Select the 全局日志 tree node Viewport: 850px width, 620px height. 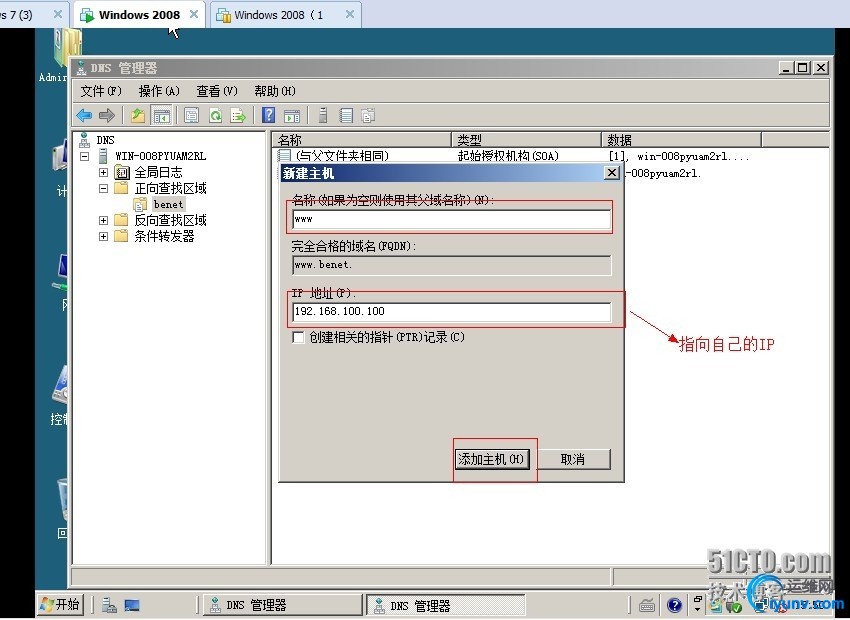pos(158,172)
